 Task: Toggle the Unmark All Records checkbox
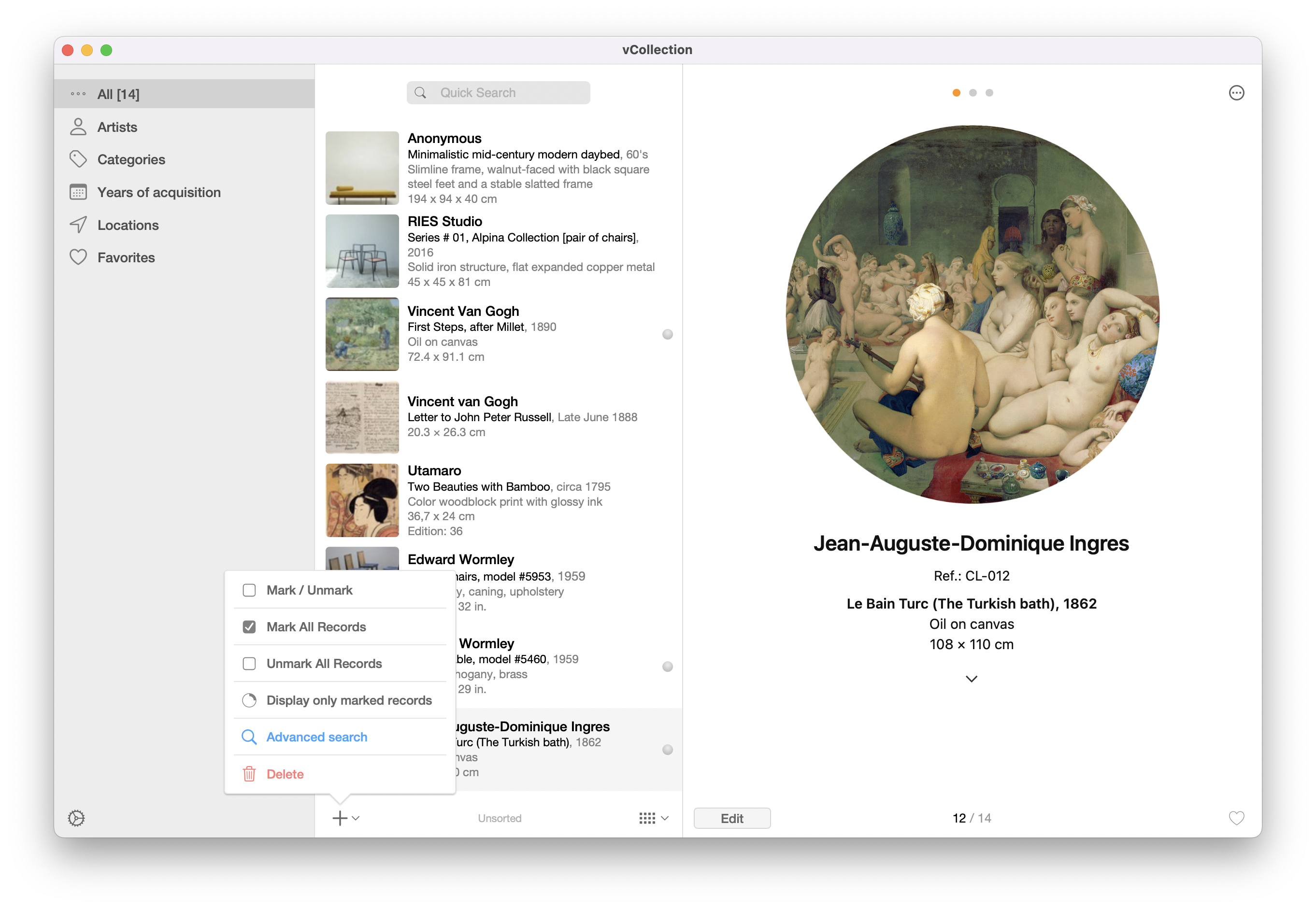click(x=249, y=664)
